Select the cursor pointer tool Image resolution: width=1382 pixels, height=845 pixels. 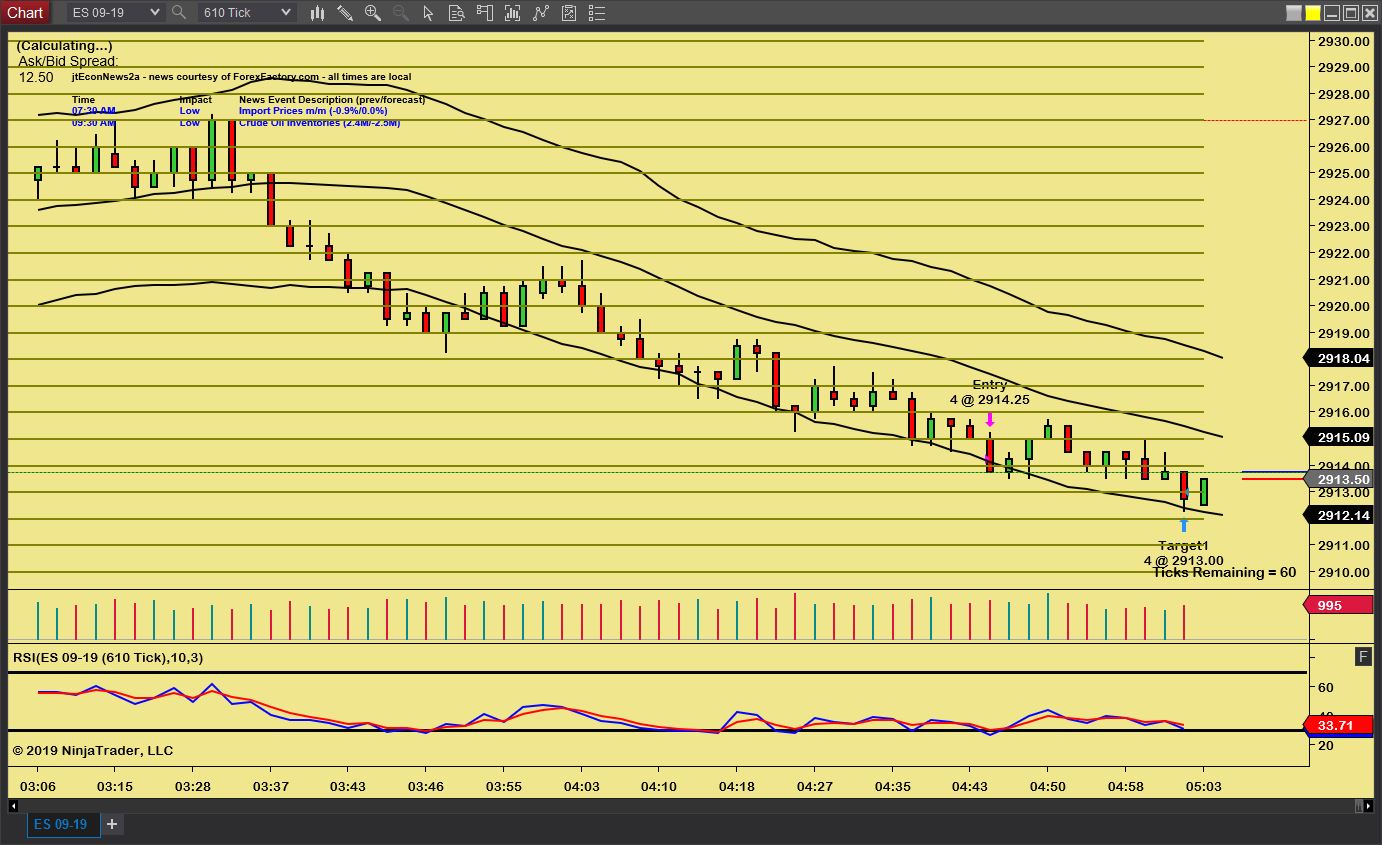[429, 13]
